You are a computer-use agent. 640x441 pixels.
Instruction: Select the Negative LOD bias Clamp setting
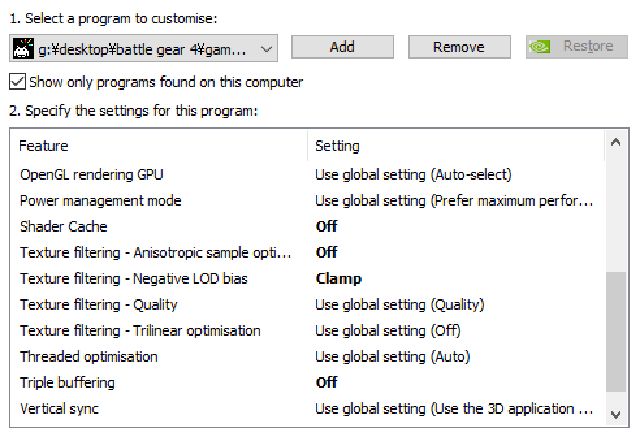[x=338, y=278]
